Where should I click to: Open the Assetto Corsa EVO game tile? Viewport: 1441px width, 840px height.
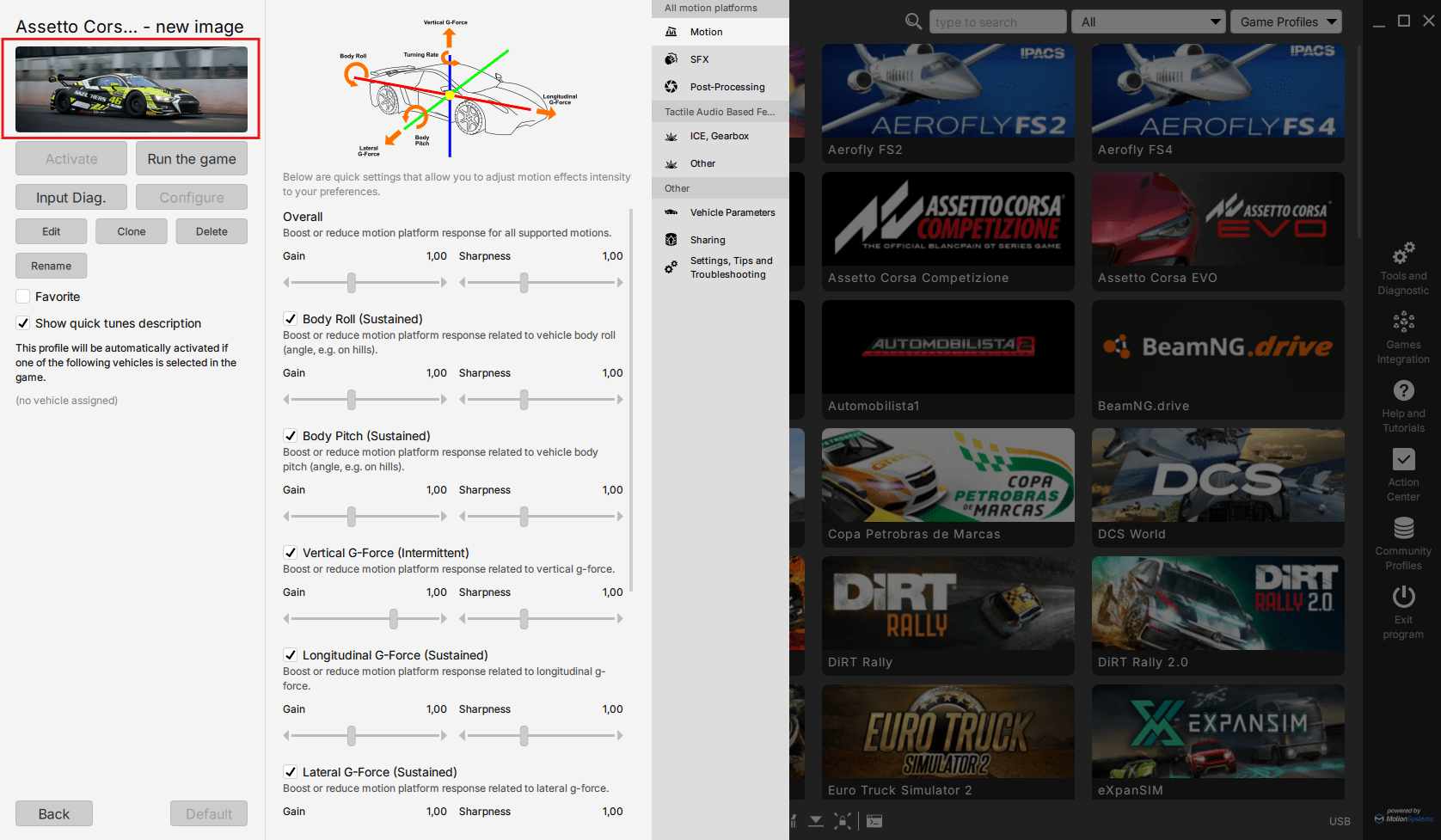click(x=1217, y=231)
